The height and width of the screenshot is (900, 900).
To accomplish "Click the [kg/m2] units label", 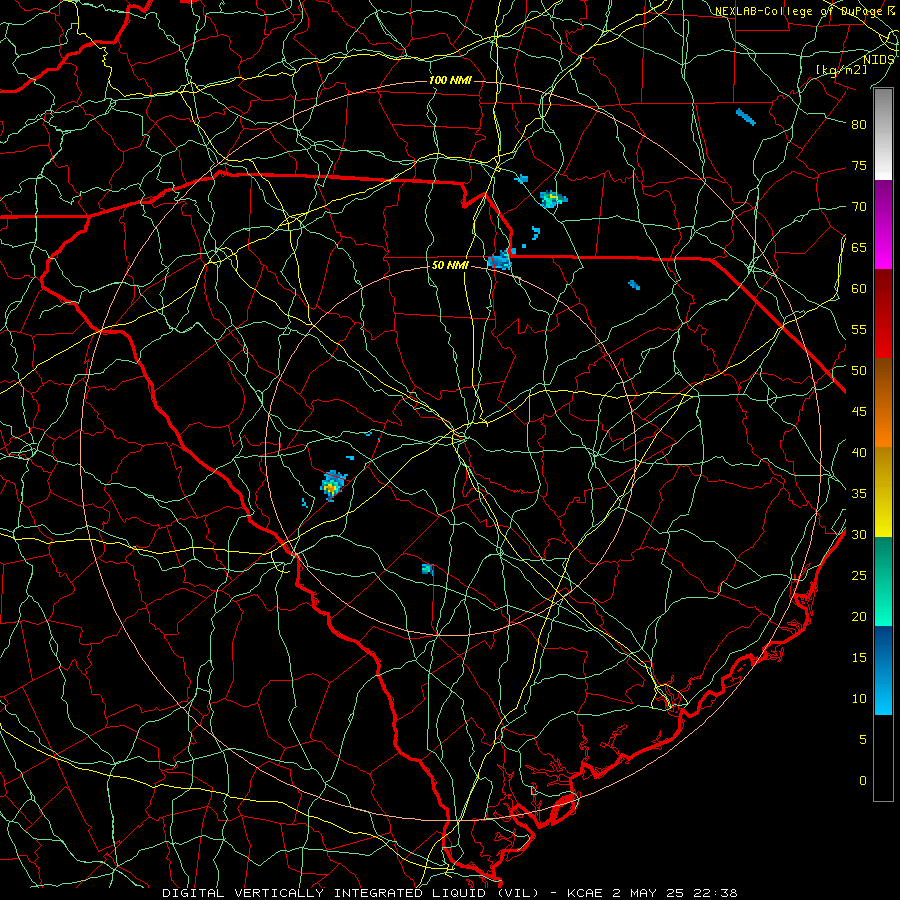I will coord(841,70).
